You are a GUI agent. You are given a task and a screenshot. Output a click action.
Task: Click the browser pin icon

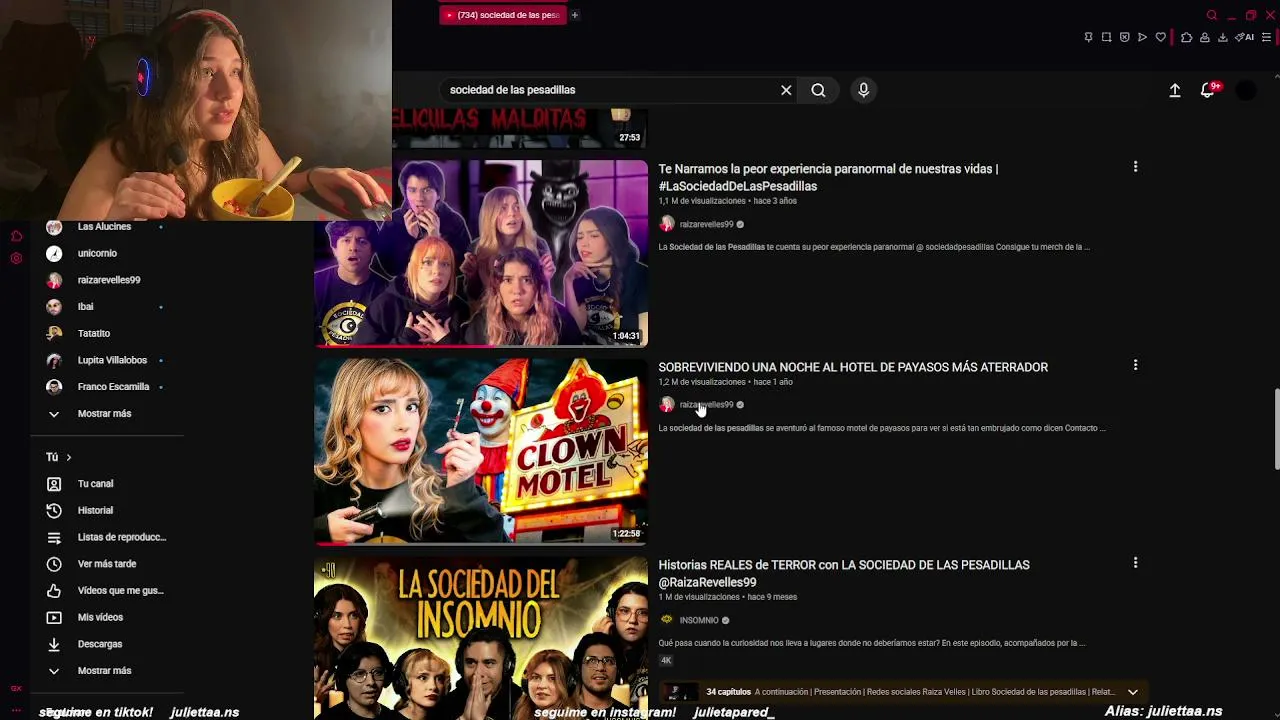[1088, 37]
